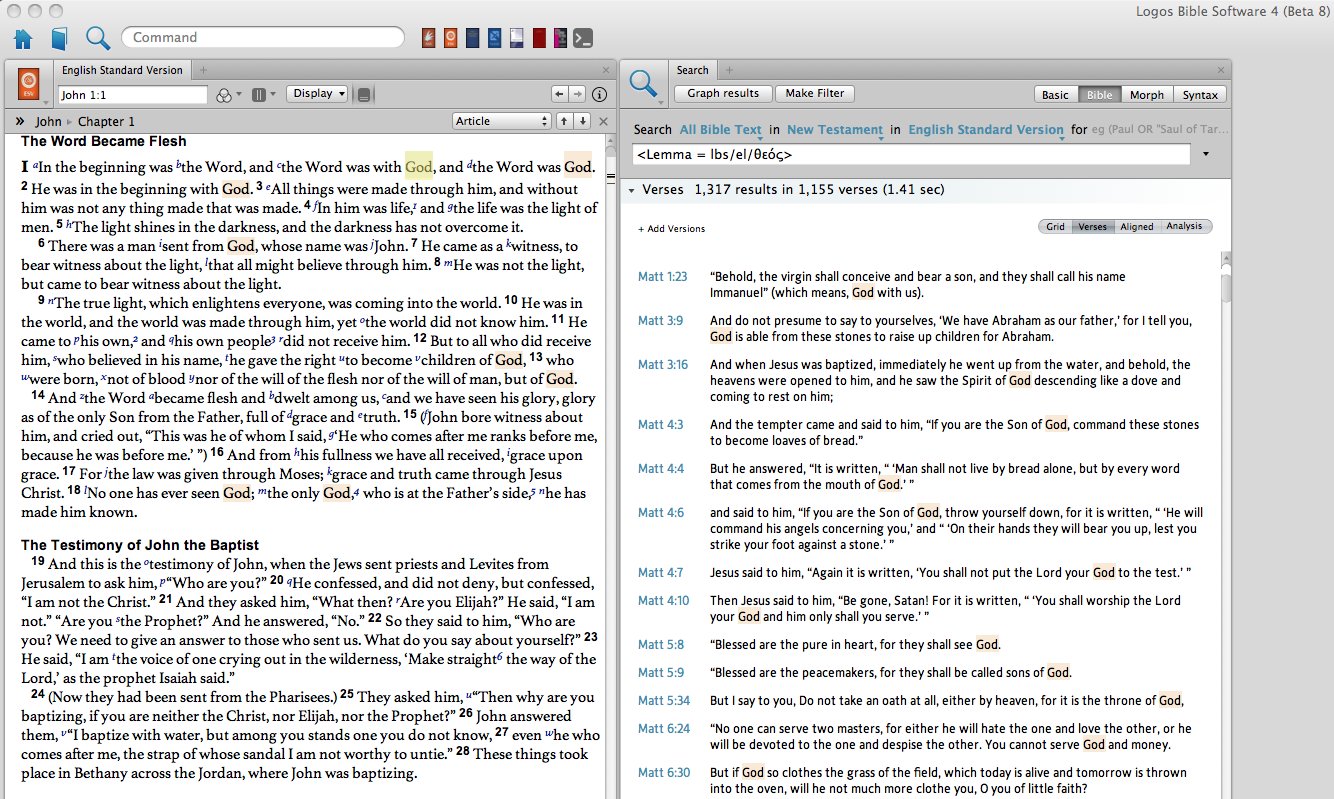
Task: Close the English Standard Version panel
Action: tap(605, 70)
